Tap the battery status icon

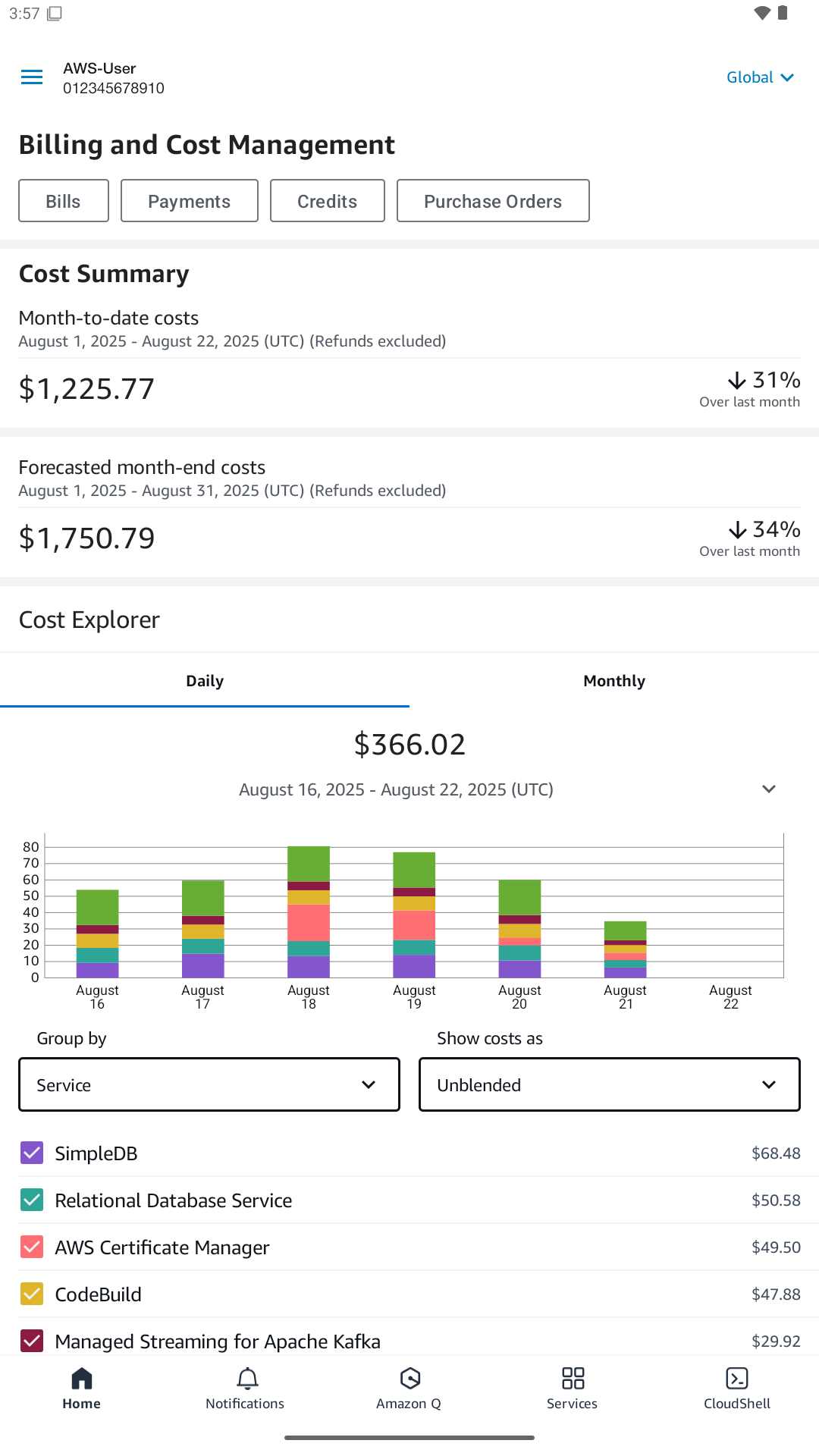tap(783, 13)
